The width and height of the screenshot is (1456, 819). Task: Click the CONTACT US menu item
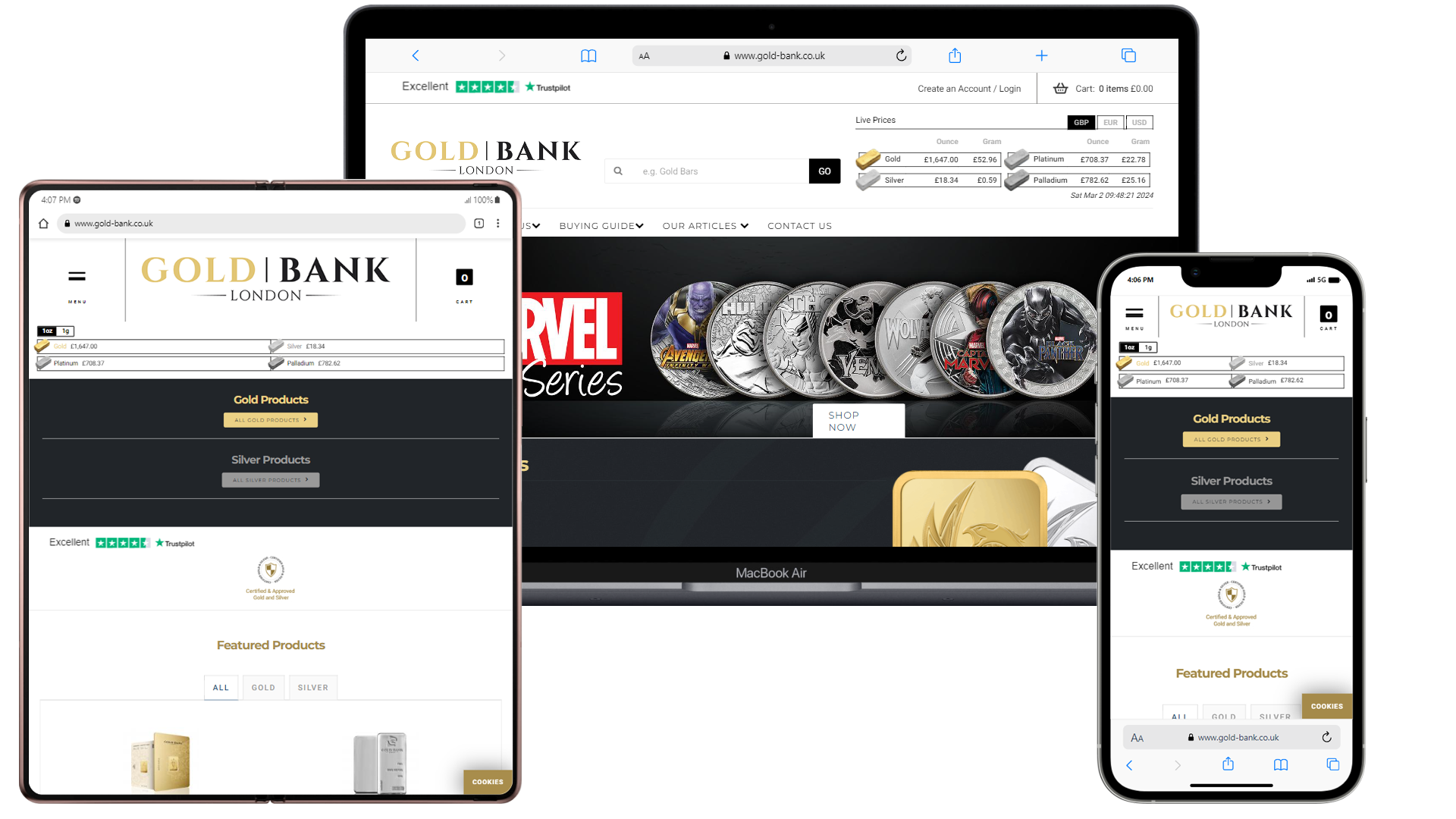click(799, 225)
